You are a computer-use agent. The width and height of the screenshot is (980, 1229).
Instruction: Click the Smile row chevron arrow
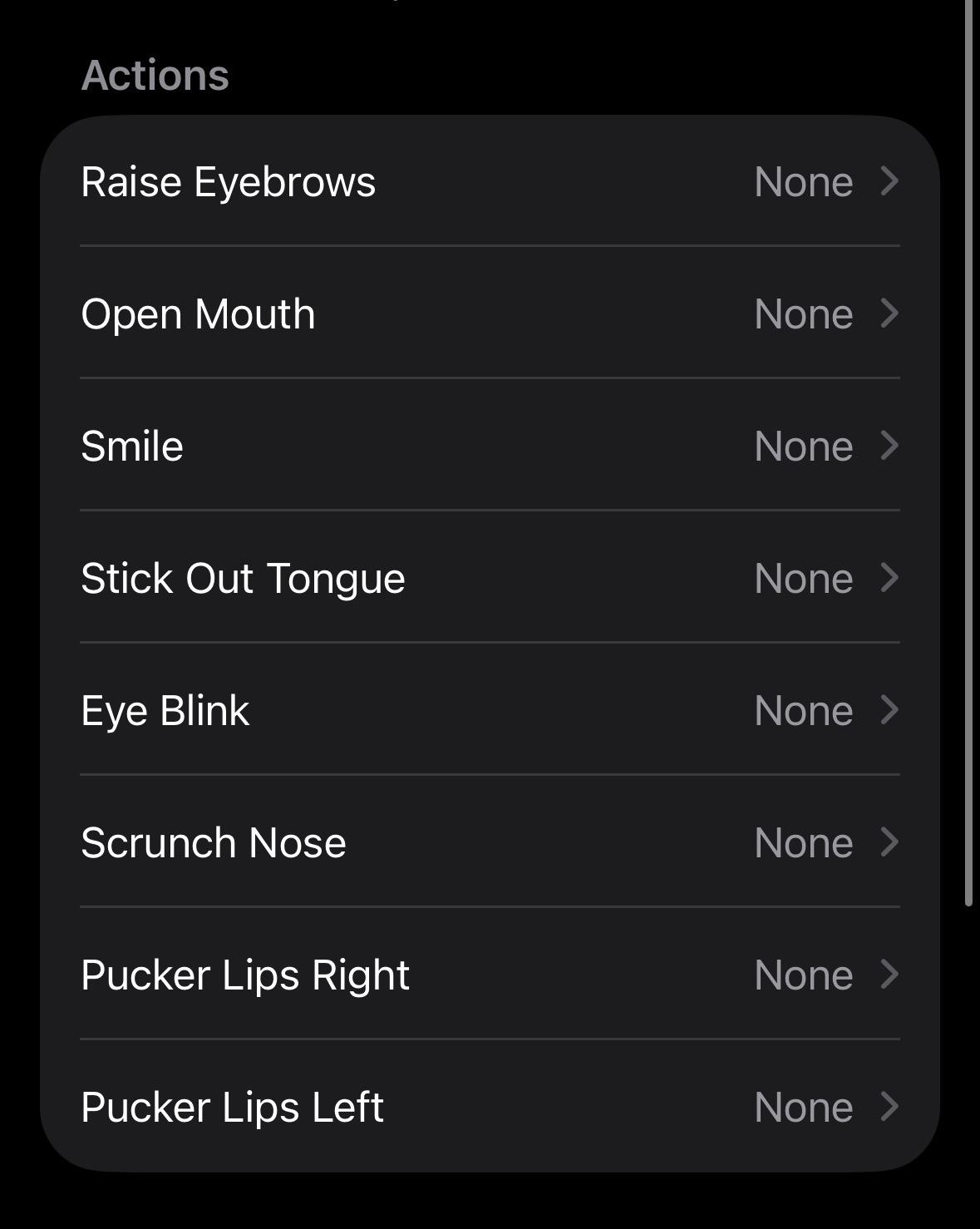tap(889, 446)
